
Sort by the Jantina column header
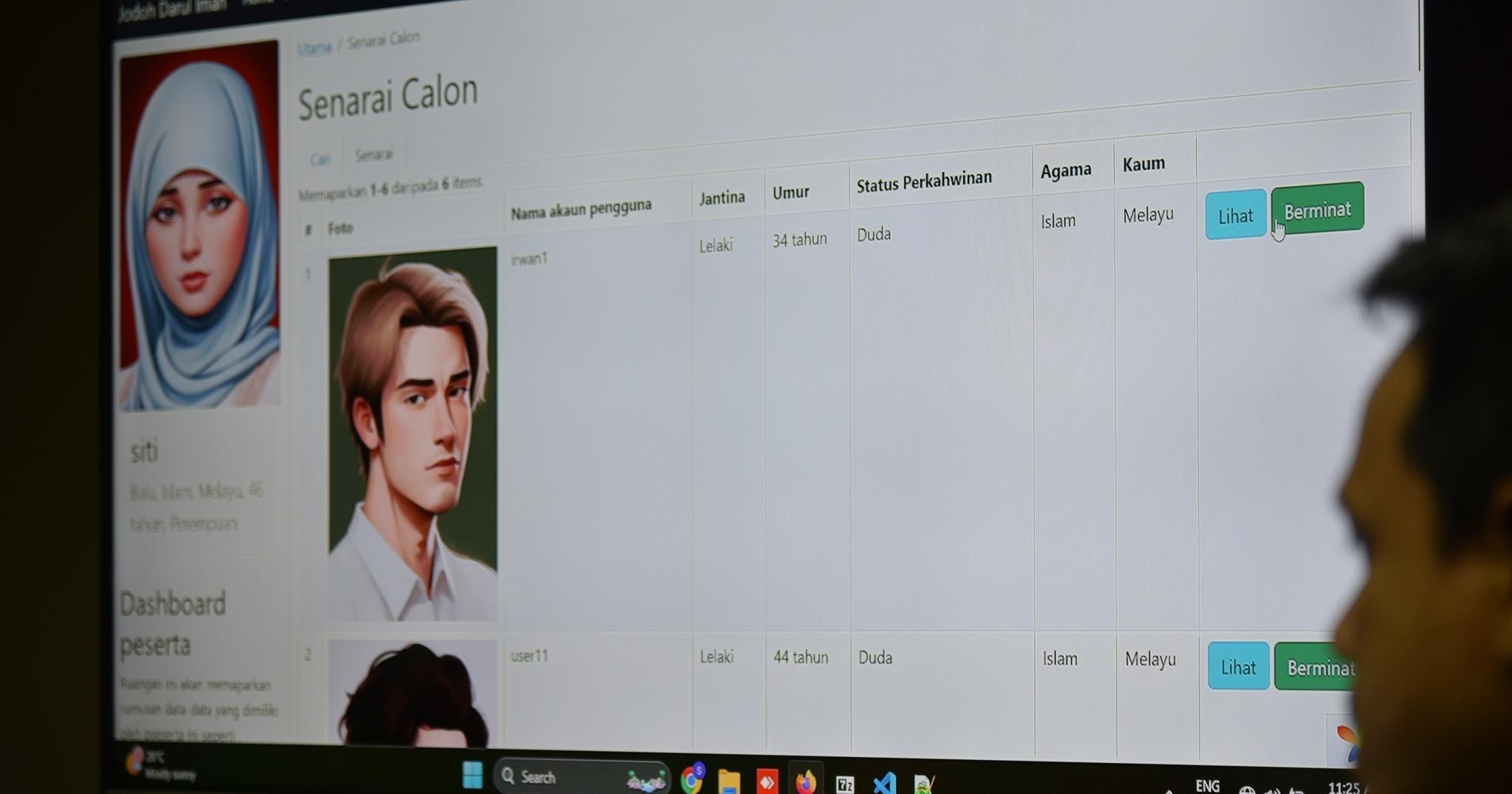pyautogui.click(x=722, y=197)
